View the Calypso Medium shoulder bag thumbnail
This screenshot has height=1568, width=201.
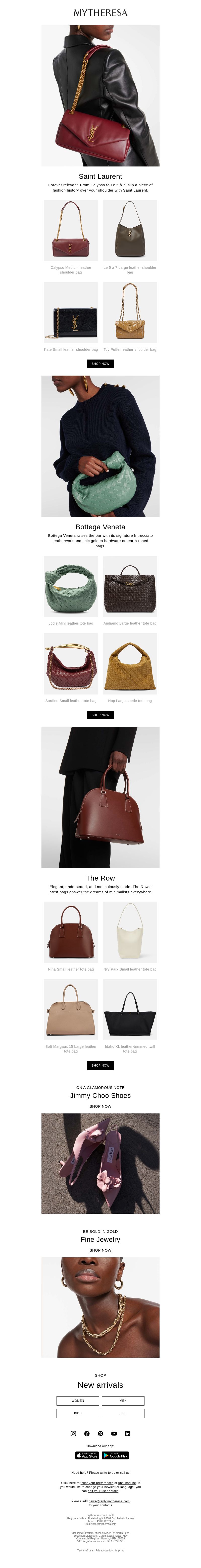71,231
